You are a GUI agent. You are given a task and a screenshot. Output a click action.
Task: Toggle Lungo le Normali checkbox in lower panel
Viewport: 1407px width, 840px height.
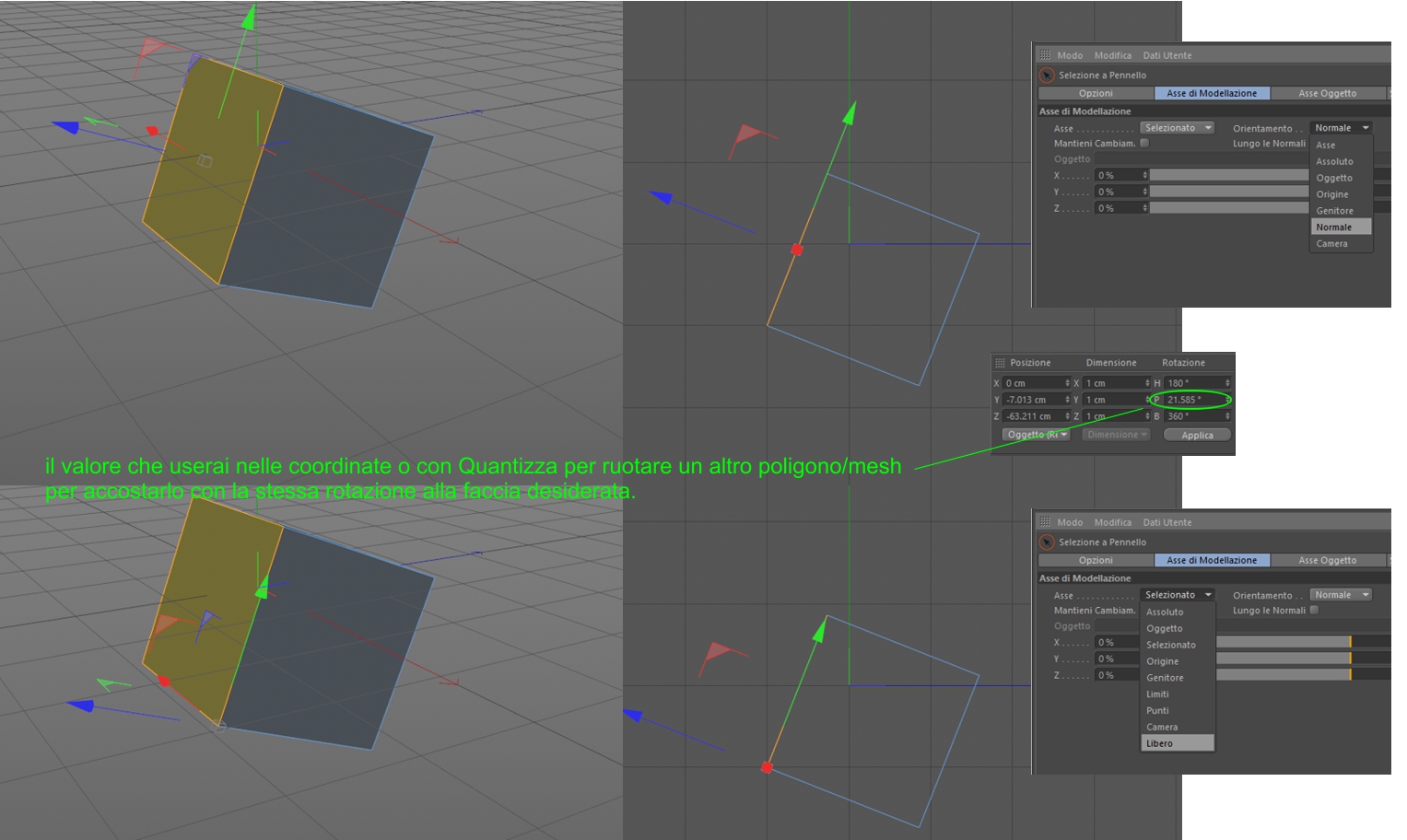pos(1314,610)
